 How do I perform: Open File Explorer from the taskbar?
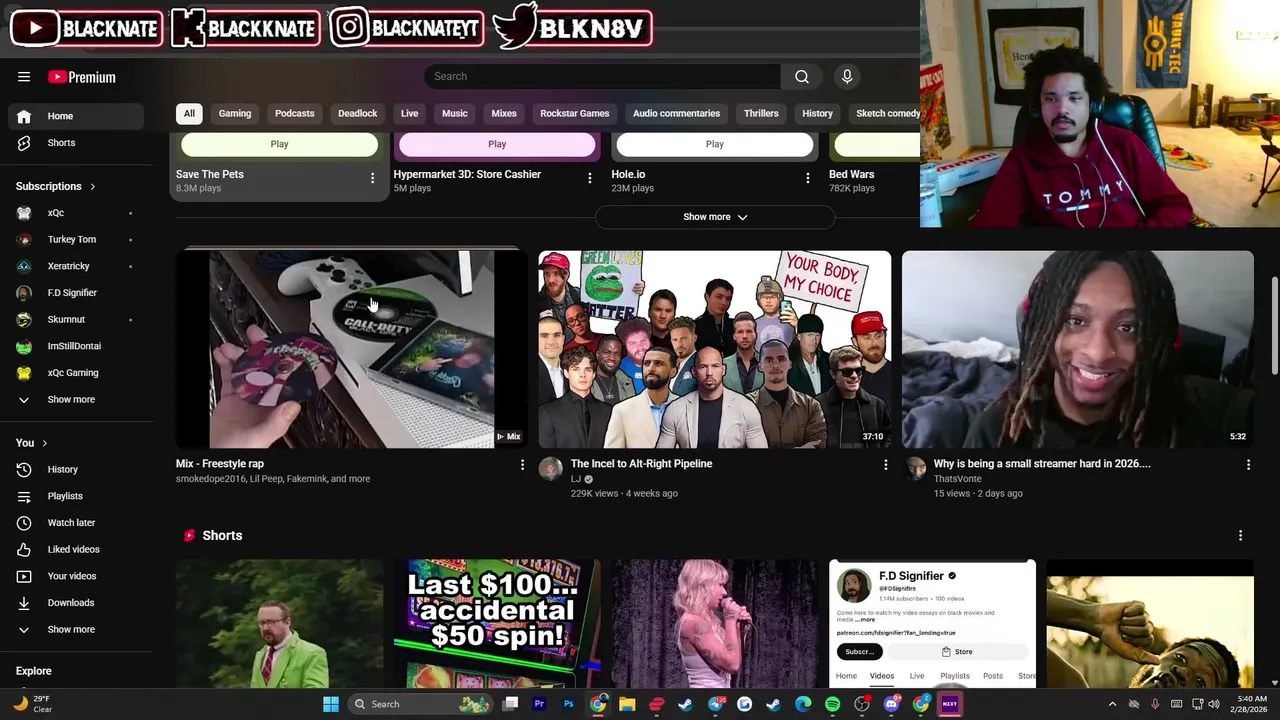(627, 704)
